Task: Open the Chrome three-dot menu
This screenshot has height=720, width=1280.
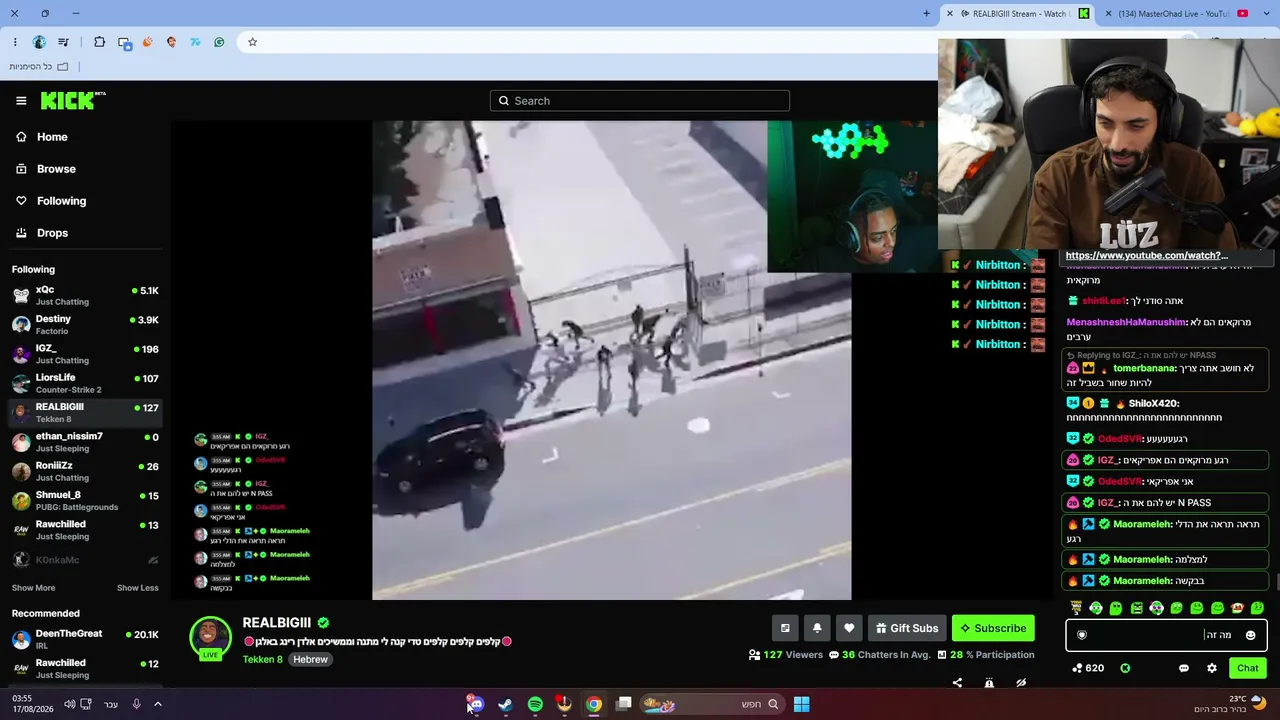Action: (x=15, y=42)
